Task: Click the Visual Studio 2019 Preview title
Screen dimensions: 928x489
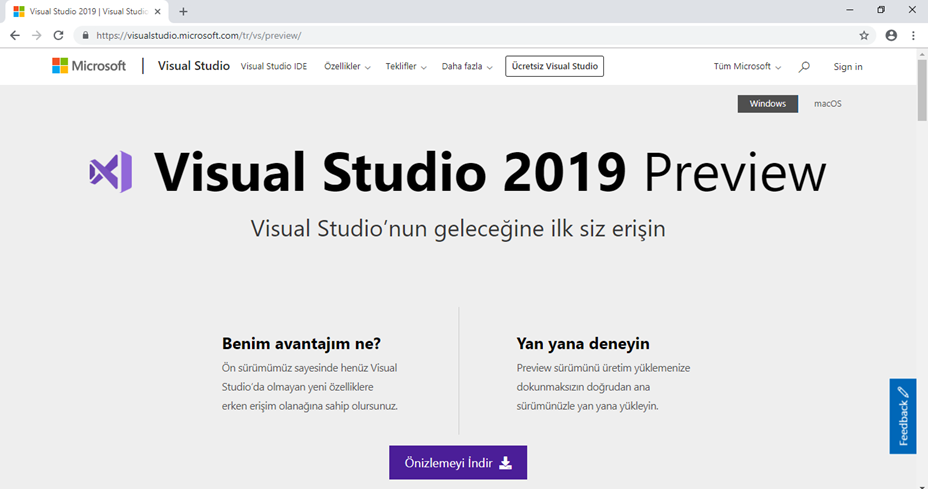Action: (x=489, y=172)
